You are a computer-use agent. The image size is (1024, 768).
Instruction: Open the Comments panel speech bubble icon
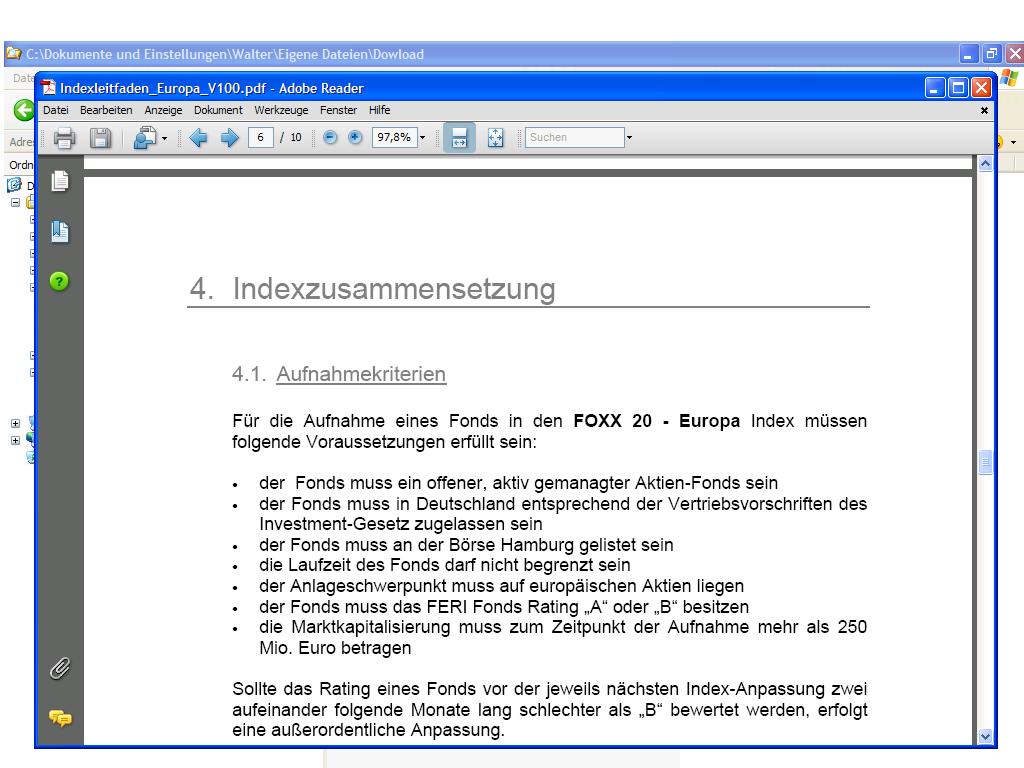(60, 718)
